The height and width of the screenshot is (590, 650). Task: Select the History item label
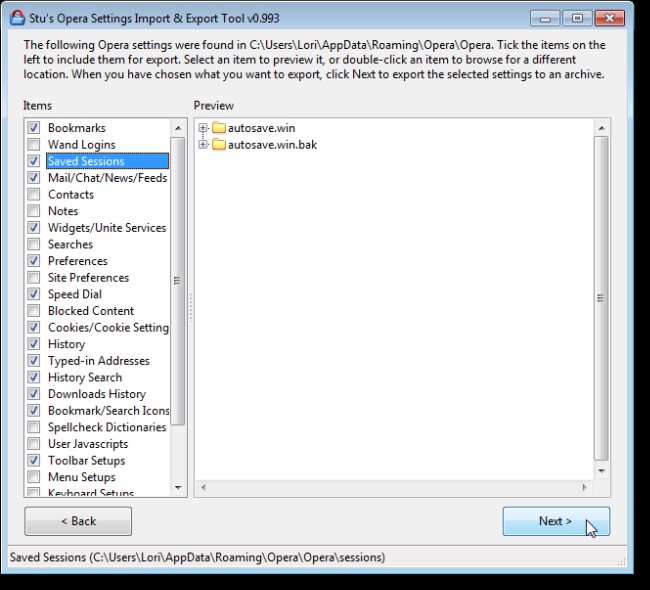[x=66, y=344]
